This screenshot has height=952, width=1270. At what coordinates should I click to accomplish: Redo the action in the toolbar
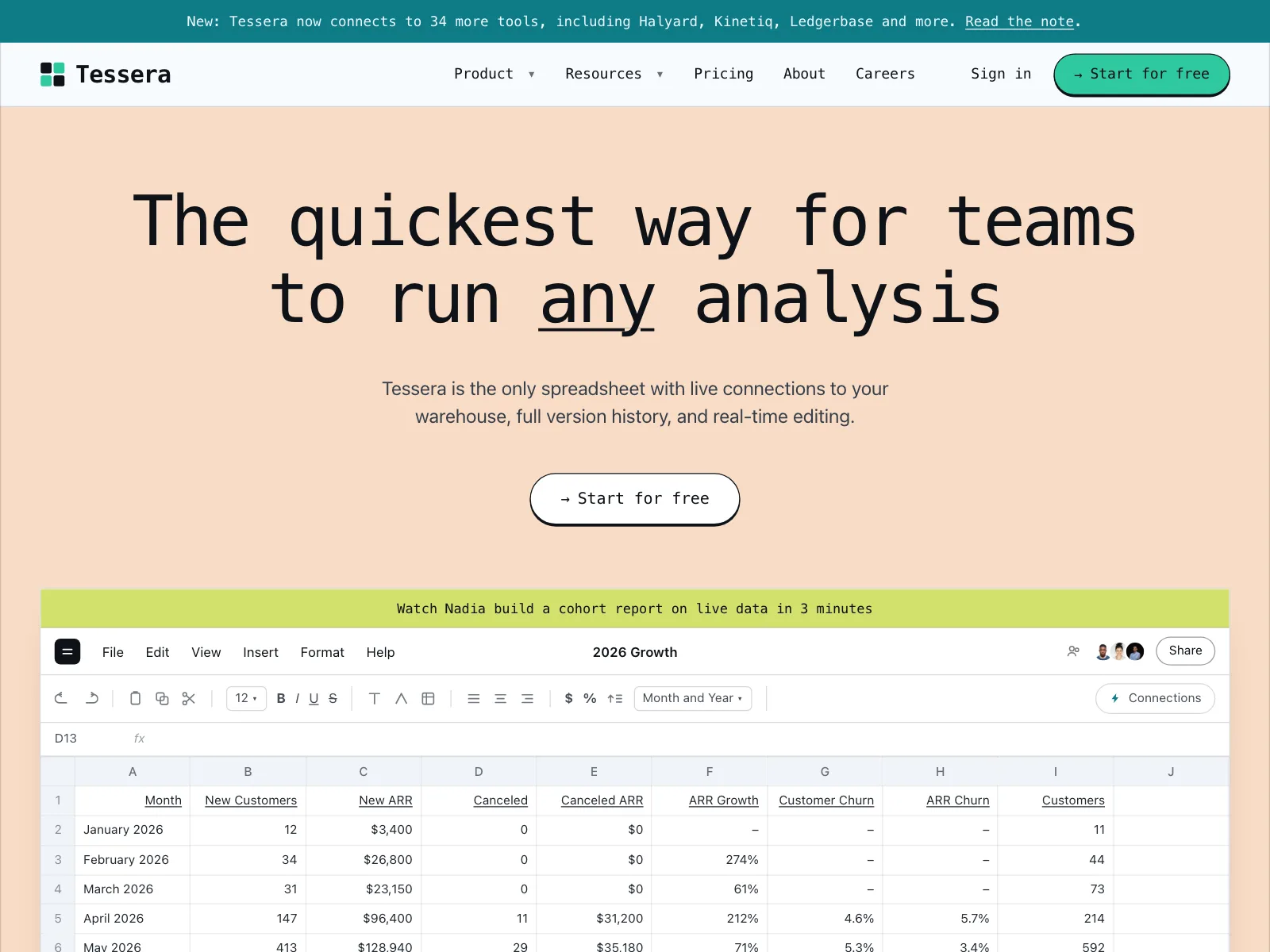(x=92, y=698)
